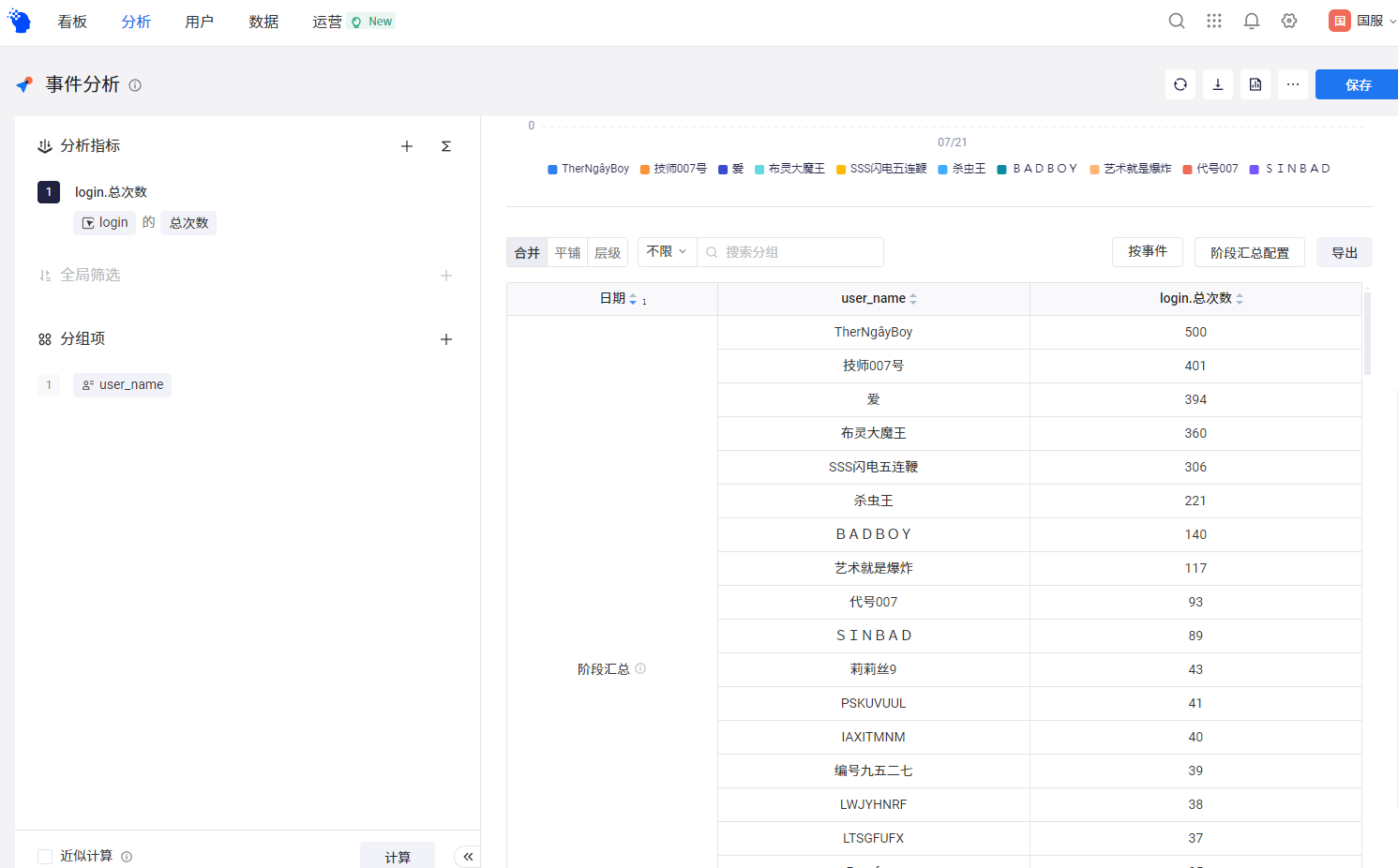
Task: Open the 分析 menu
Action: click(136, 22)
